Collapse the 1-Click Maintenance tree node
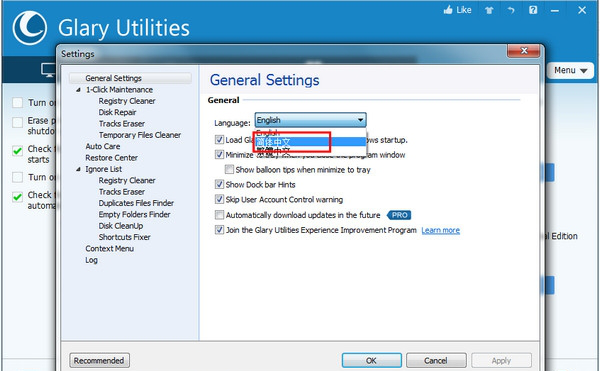This screenshot has width=600, height=385. tap(78, 90)
